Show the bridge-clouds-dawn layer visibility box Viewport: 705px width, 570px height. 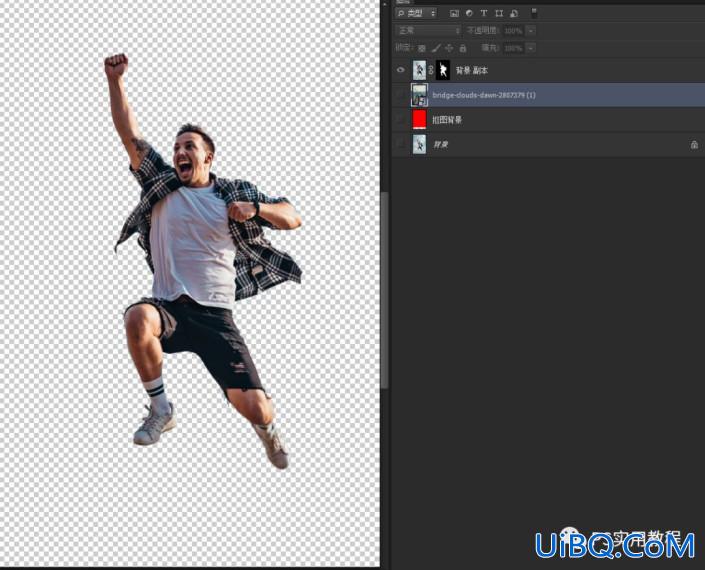[x=401, y=95]
